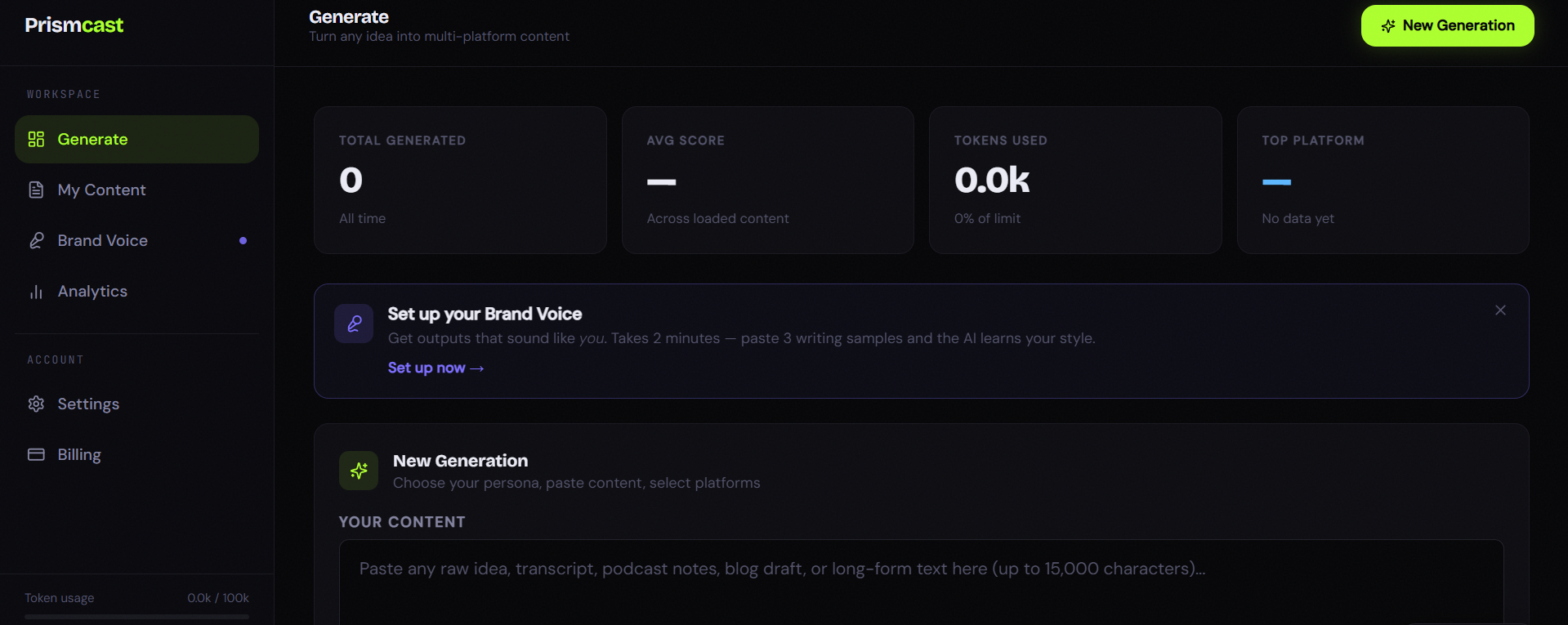Click the Tokens Used stat card
This screenshot has height=625, width=1568.
tap(1075, 180)
